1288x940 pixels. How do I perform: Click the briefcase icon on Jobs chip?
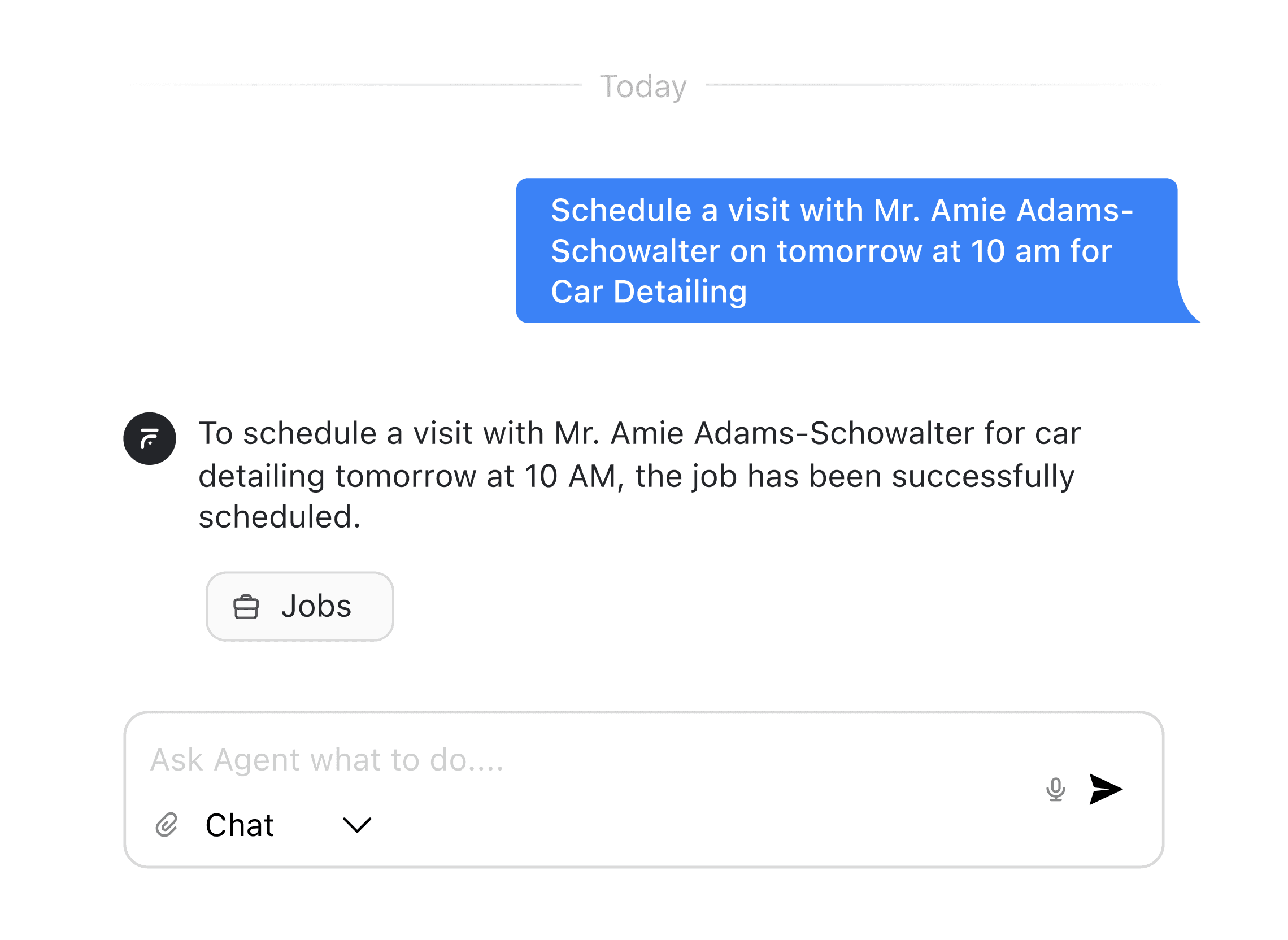(x=246, y=607)
